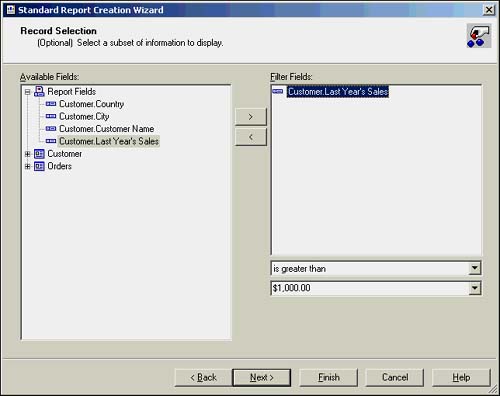Image resolution: width=500 pixels, height=396 pixels.
Task: Click the Orders table icon in tree
Action: [39, 166]
